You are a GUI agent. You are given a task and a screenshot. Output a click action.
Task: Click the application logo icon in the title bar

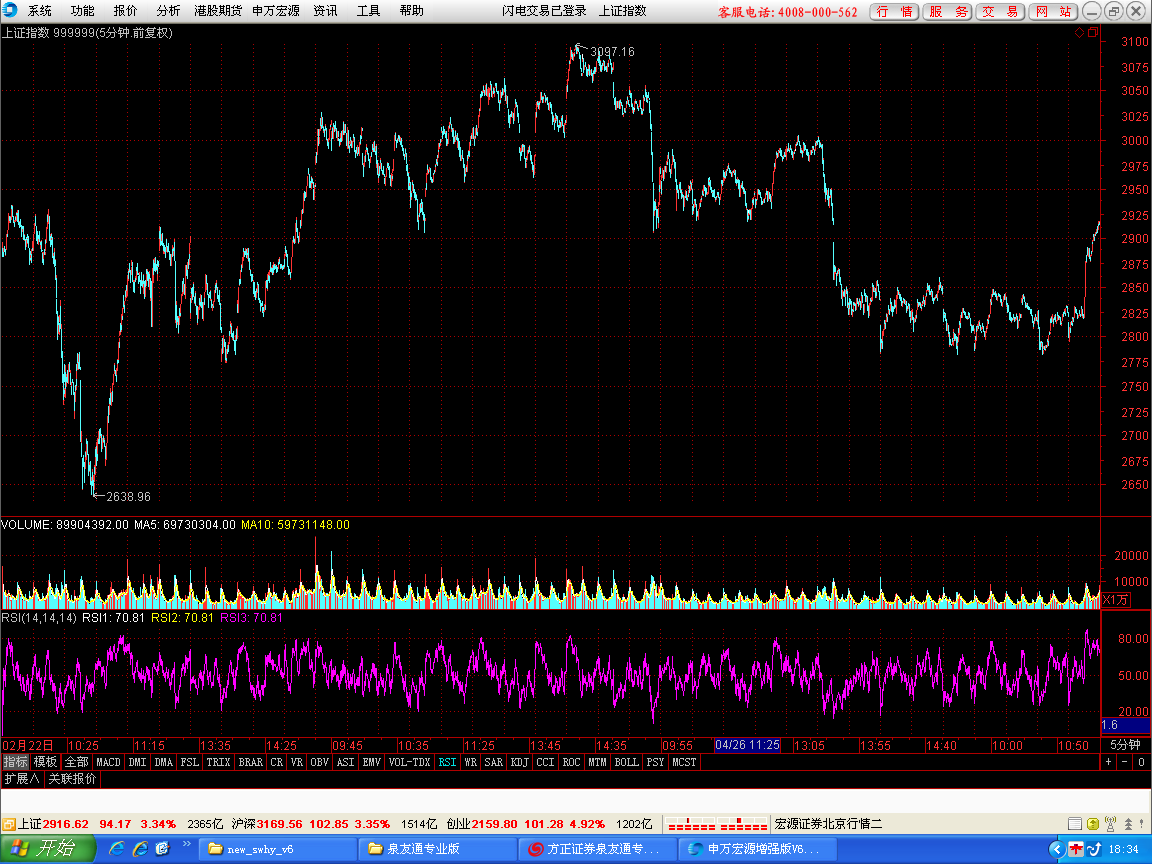click(x=10, y=10)
